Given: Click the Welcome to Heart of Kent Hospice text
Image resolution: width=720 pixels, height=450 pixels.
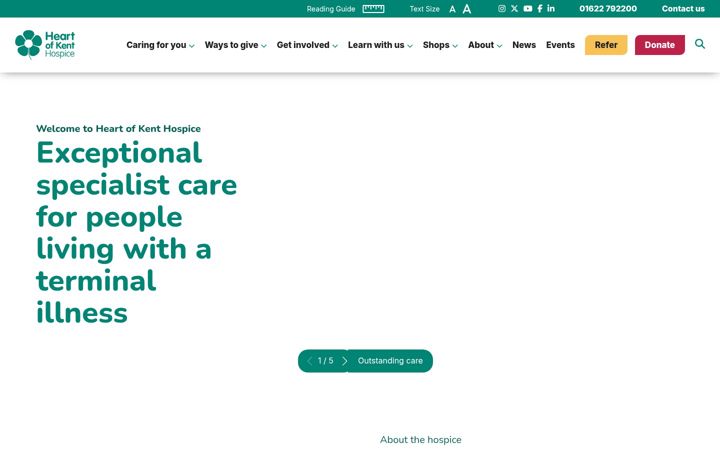Looking at the screenshot, I should (118, 129).
